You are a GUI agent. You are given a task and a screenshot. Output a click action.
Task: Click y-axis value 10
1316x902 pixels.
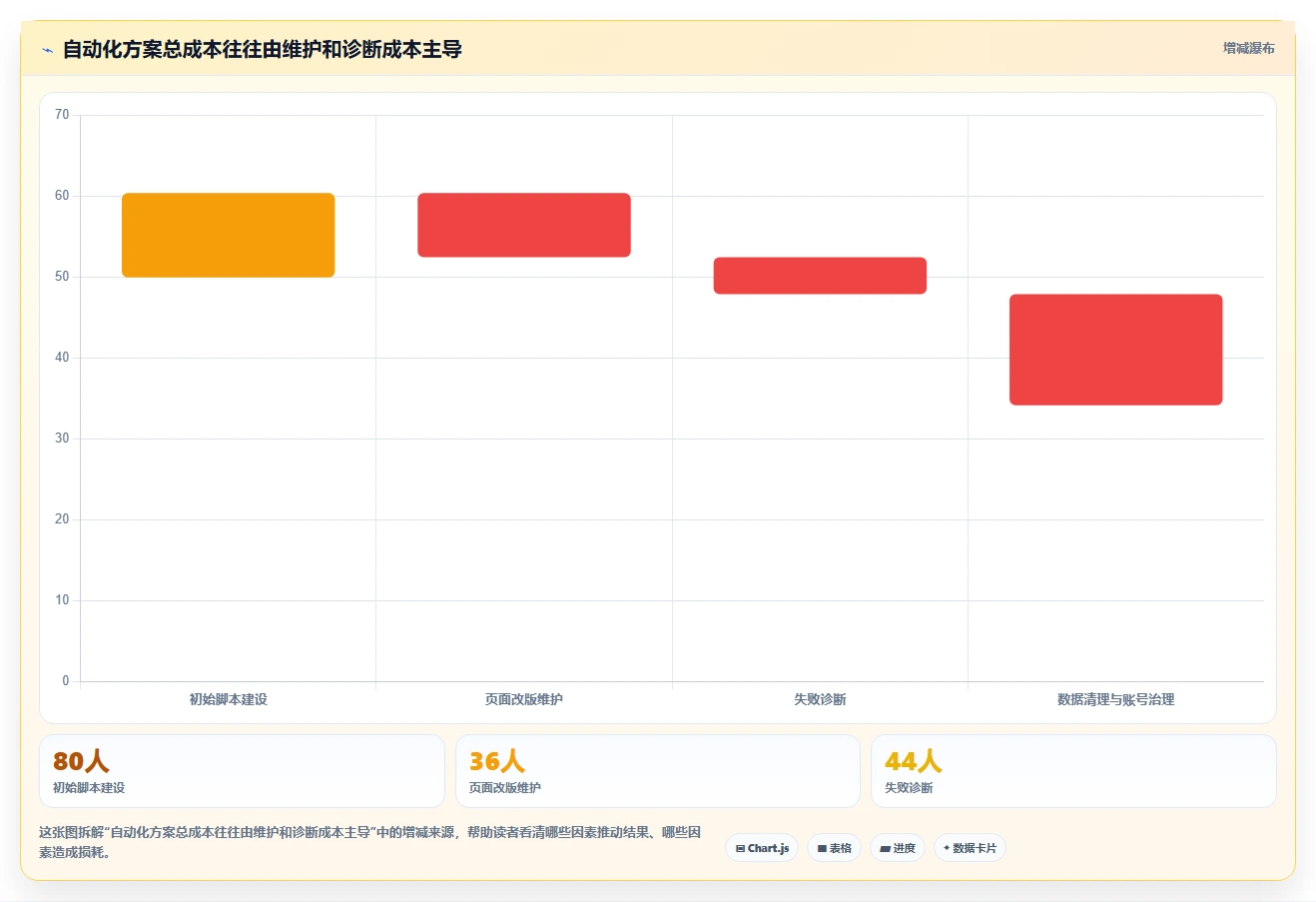coord(62,600)
